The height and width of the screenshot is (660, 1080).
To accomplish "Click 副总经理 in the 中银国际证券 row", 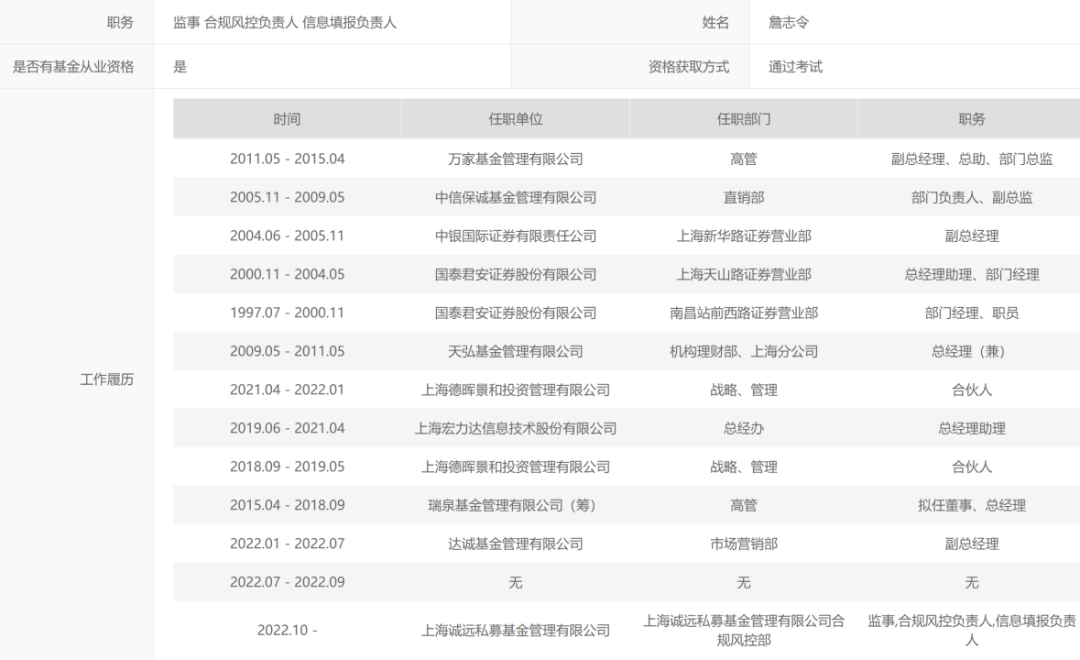I will 972,236.
